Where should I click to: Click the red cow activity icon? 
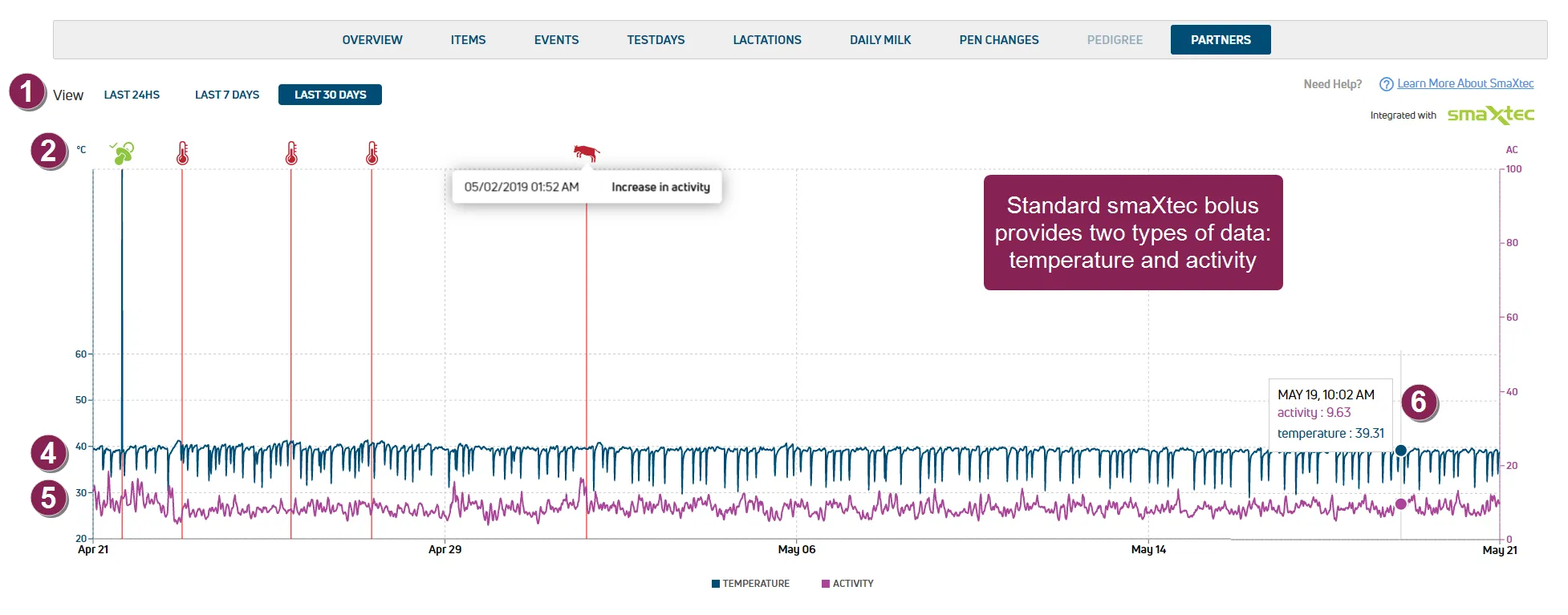click(x=587, y=152)
